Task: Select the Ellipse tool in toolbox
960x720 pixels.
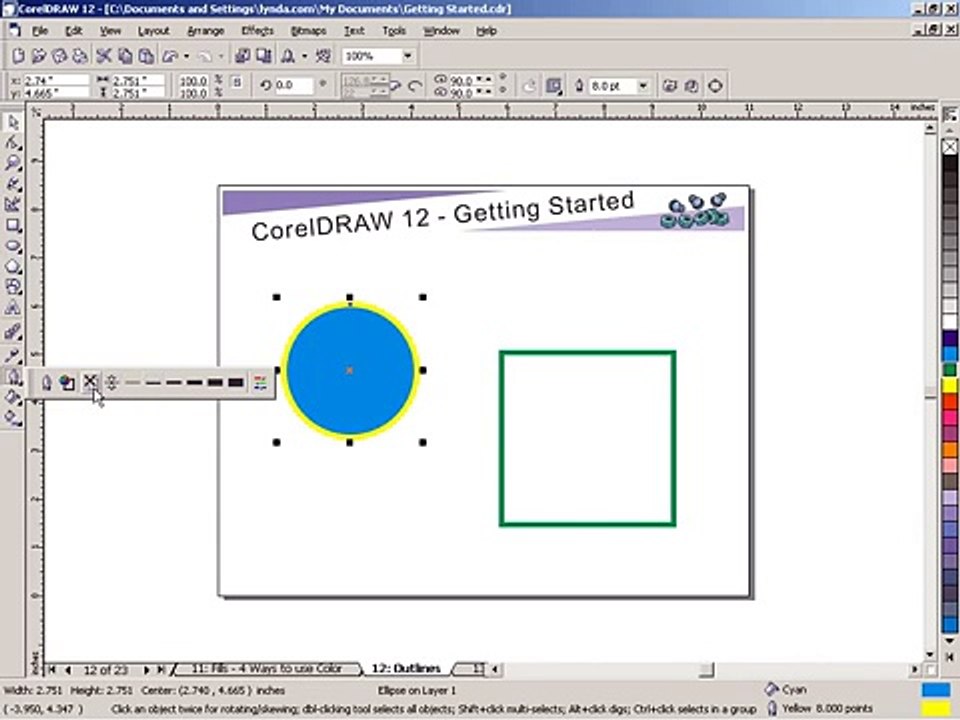Action: pos(13,247)
